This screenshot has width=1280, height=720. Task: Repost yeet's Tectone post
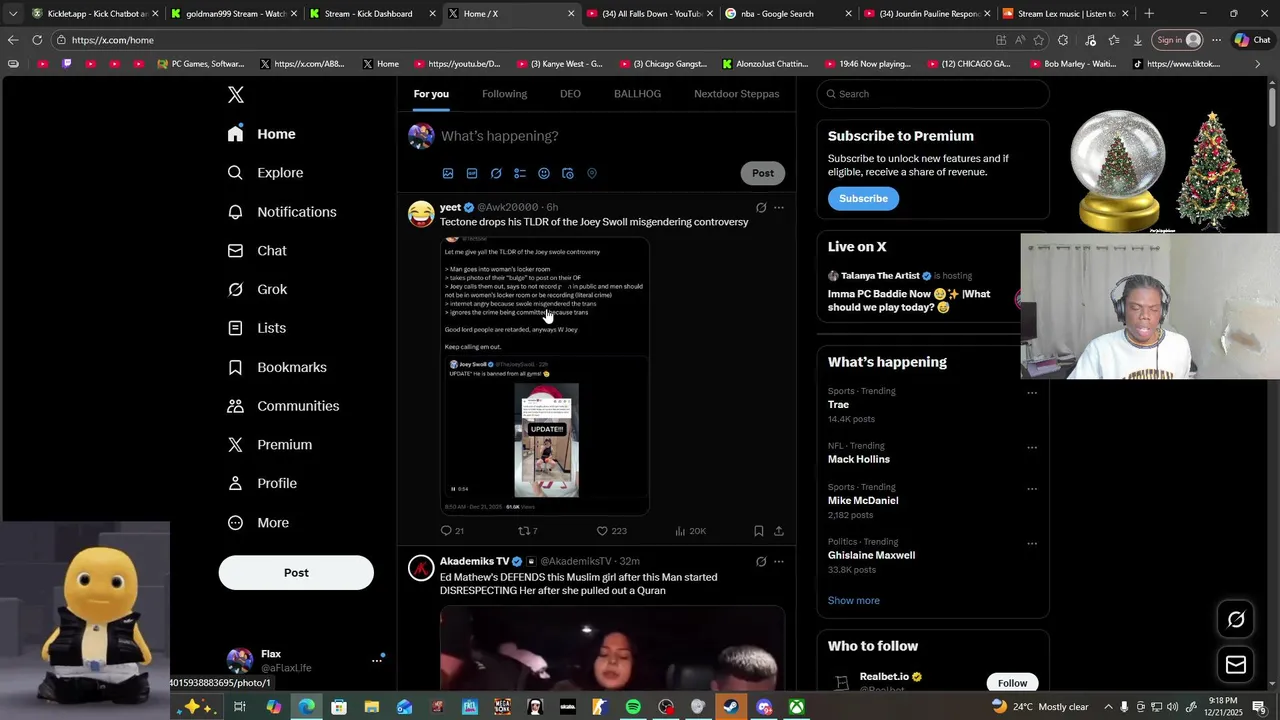coord(527,531)
